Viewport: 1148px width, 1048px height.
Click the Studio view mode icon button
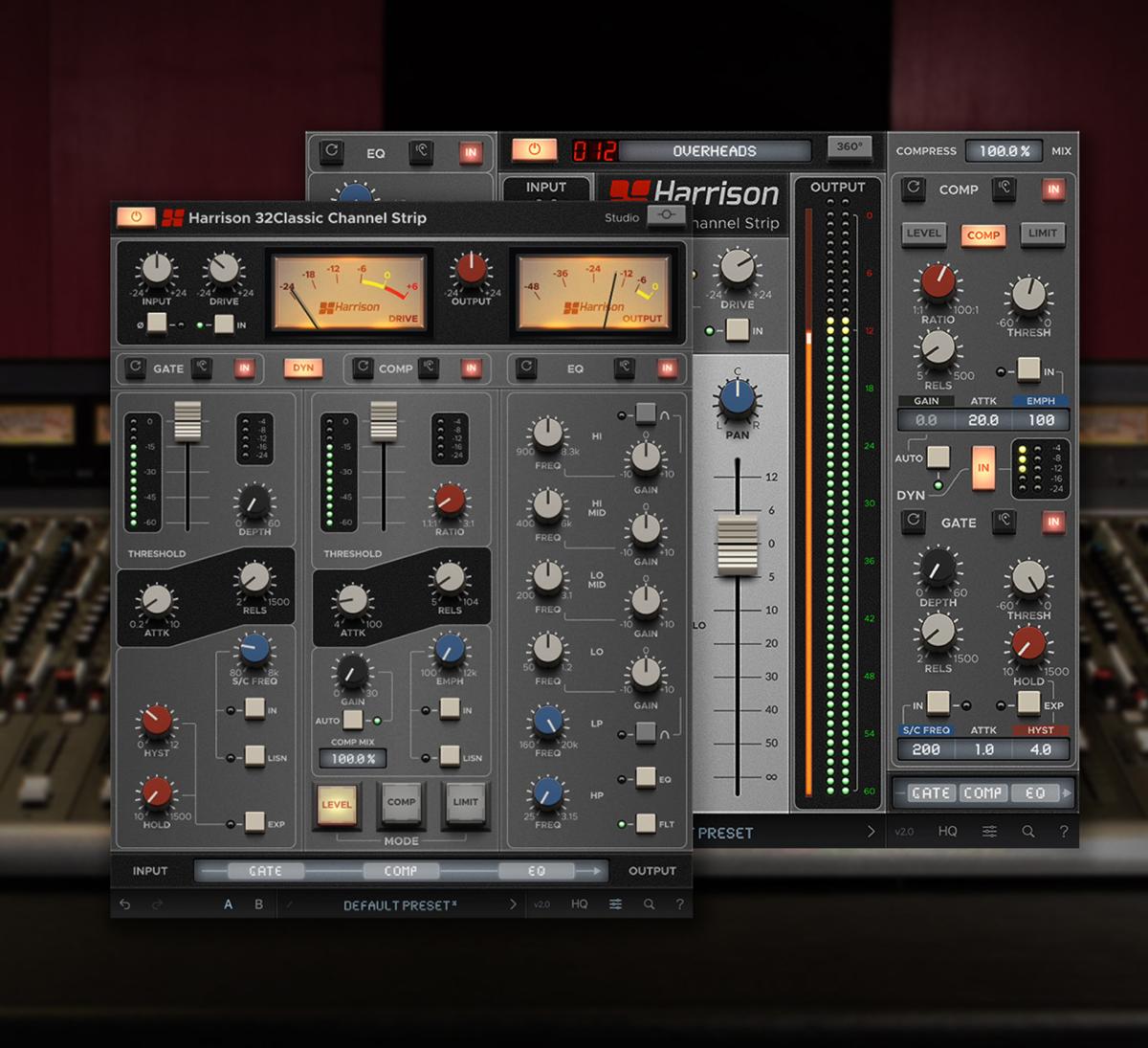tap(666, 215)
